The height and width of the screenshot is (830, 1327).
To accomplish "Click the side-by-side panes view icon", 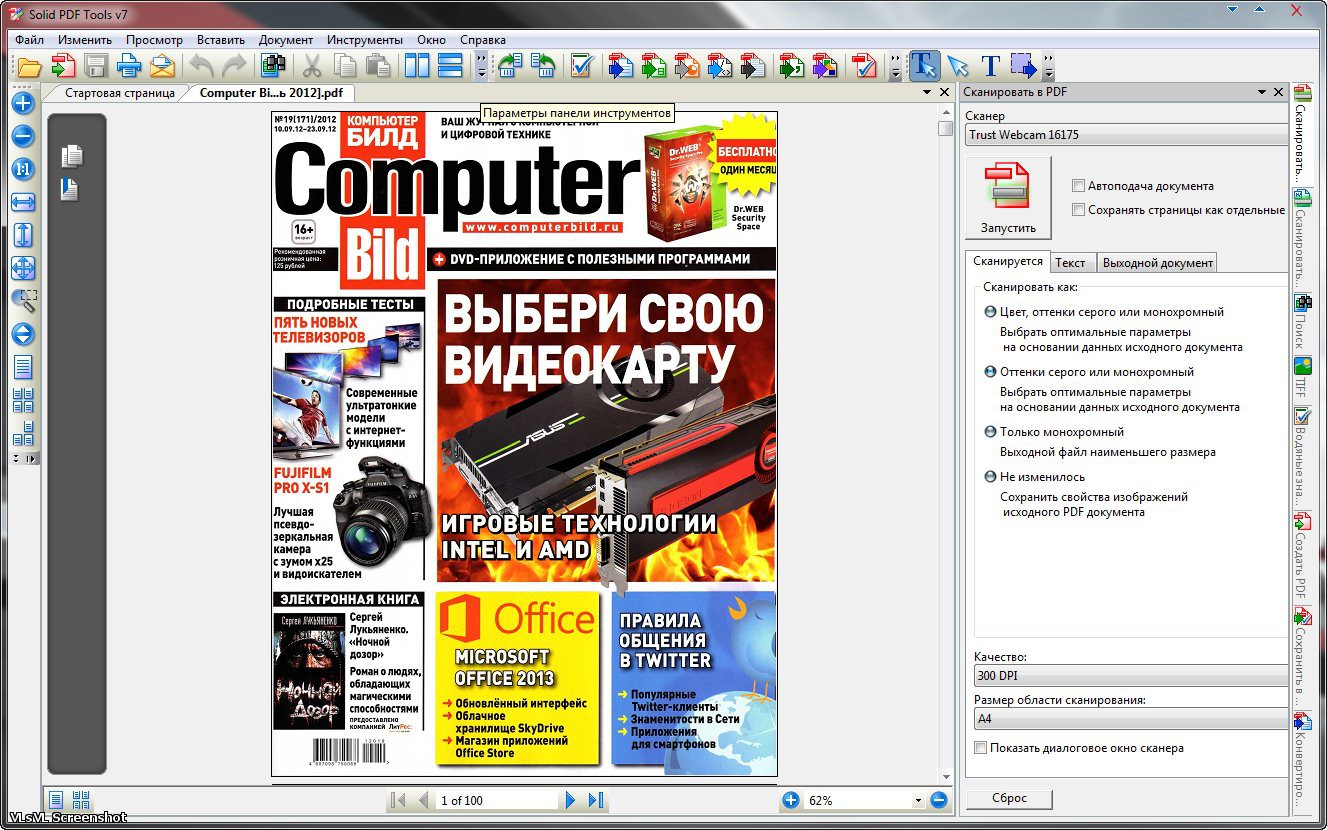I will (417, 67).
